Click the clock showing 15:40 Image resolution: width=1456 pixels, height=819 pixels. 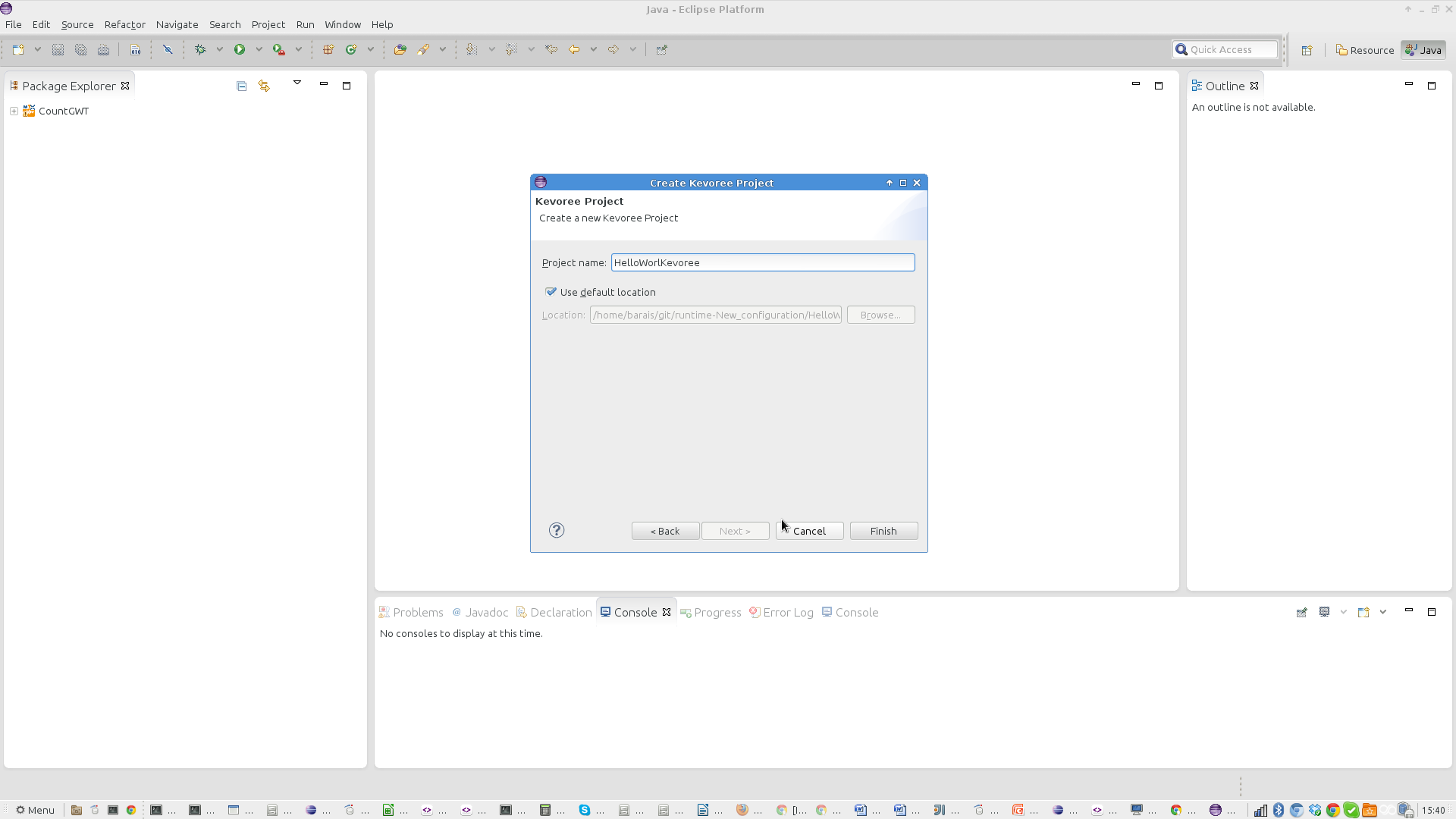tap(1433, 810)
